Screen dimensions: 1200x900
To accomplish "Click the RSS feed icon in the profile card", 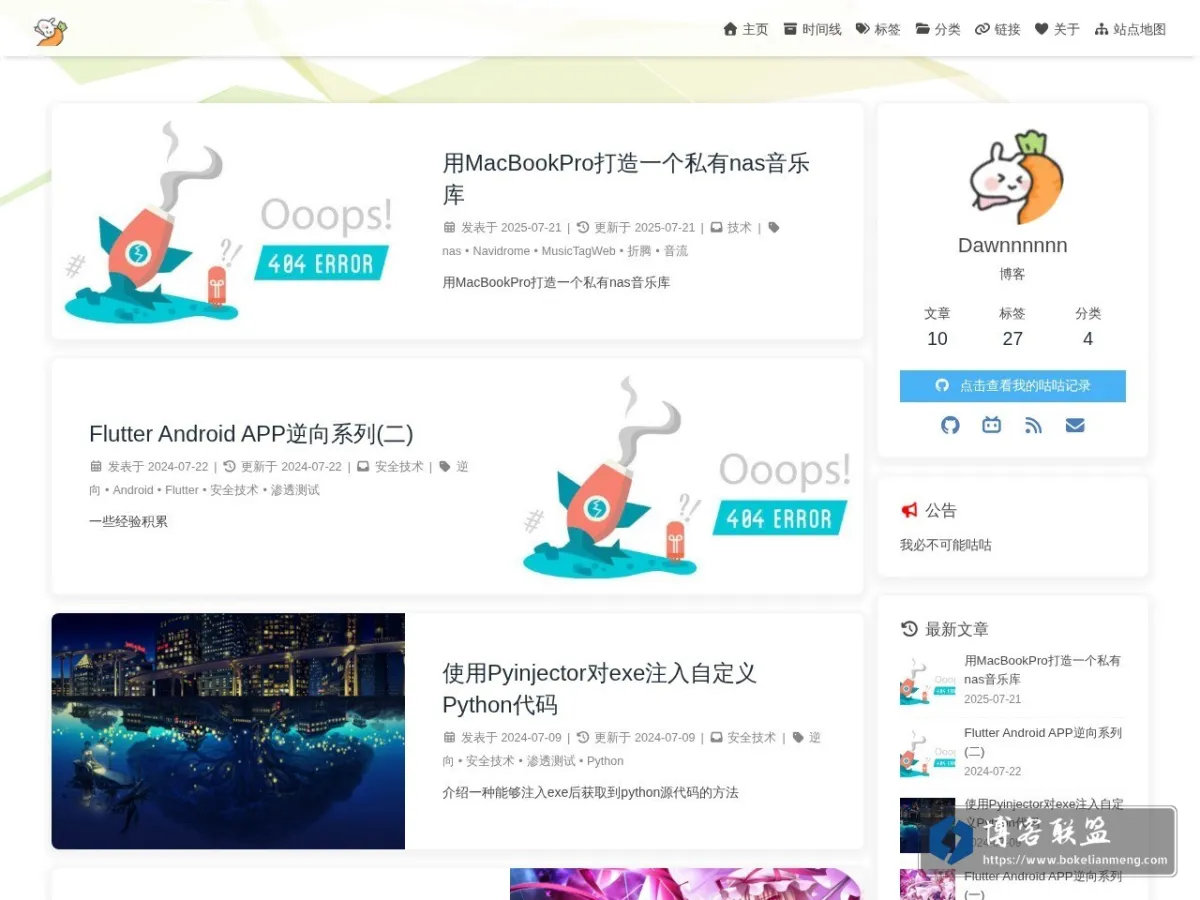I will pos(1033,425).
